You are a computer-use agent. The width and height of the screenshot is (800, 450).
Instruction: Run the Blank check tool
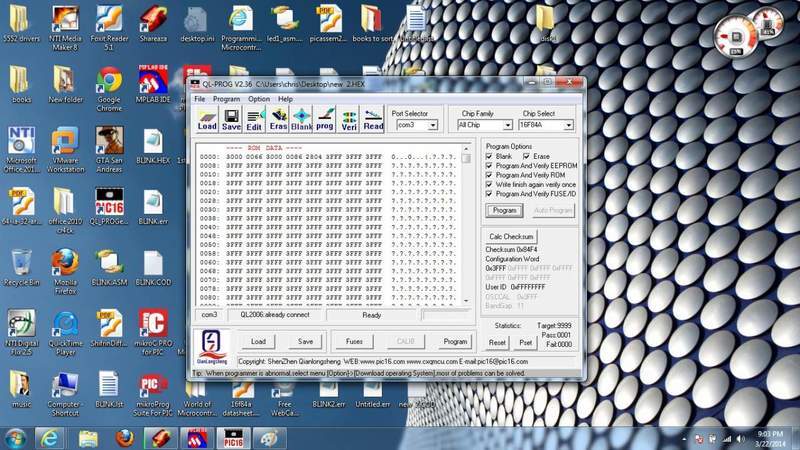[302, 120]
